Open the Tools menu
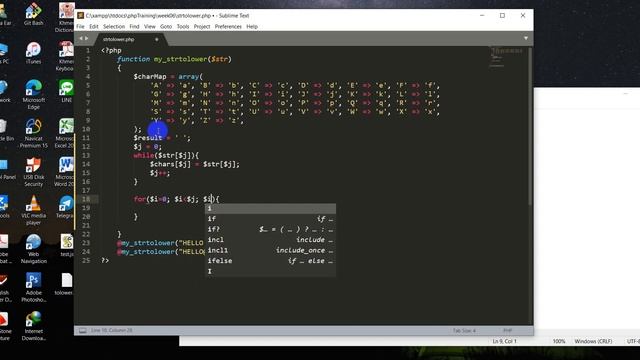The width and height of the screenshot is (640, 360). tap(183, 27)
